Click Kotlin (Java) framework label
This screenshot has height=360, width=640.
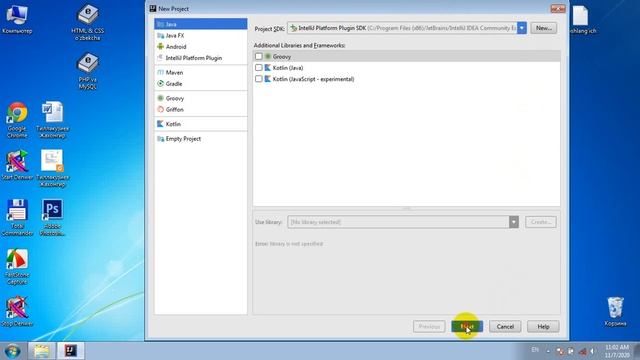point(288,68)
